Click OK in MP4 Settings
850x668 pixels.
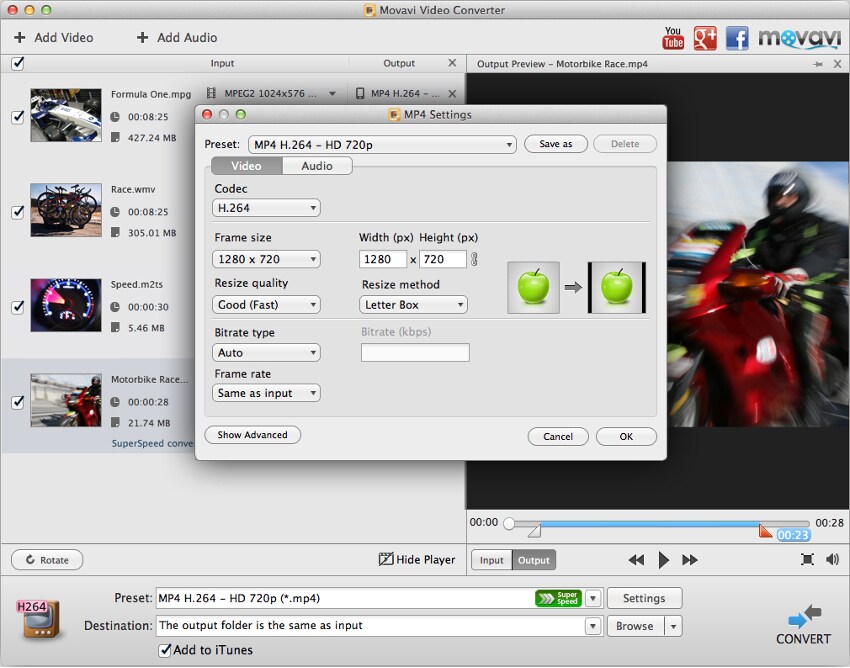point(626,436)
